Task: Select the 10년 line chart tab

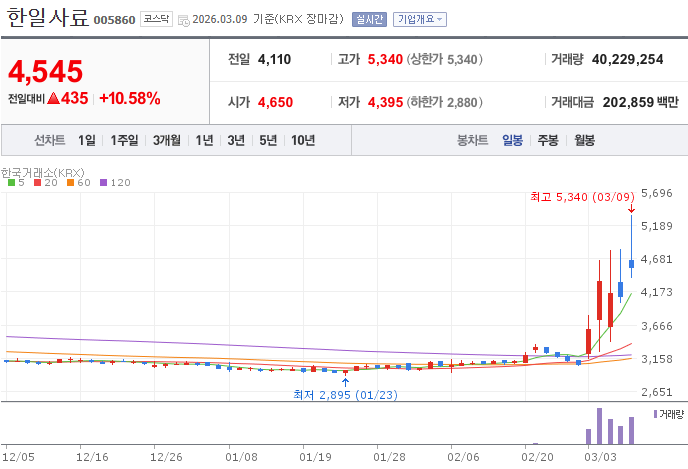Action: [303, 140]
